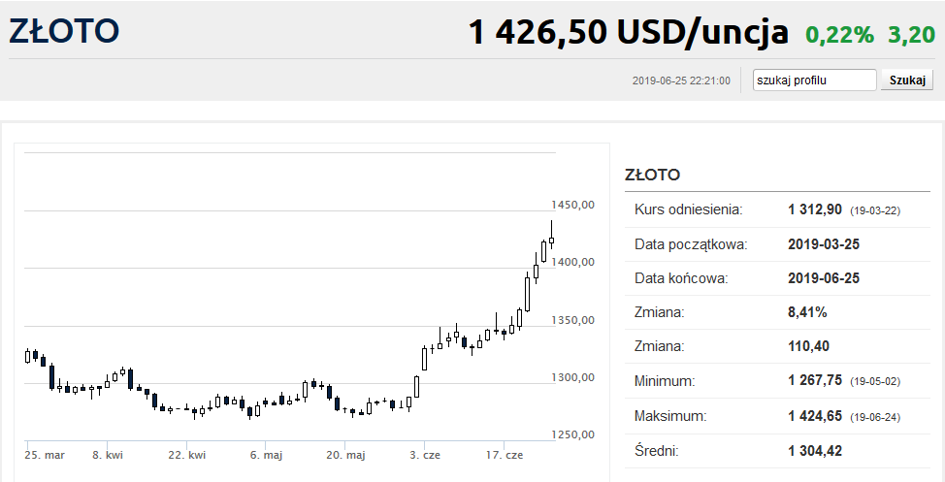Viewport: 945px width, 482px height.
Task: Click the szukaj profilu search field
Action: tap(814, 80)
